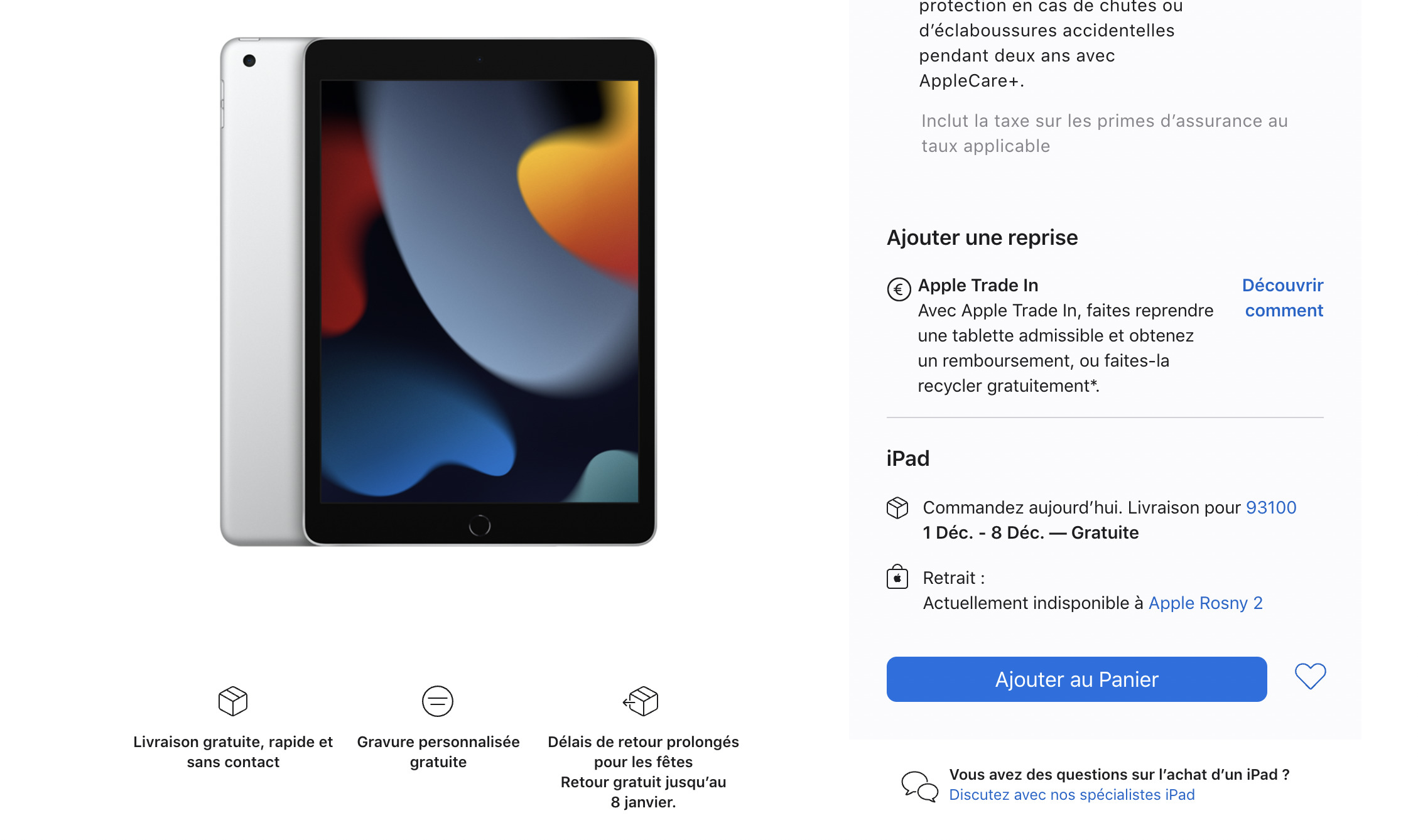Click the Apple Trade In heading
Viewport: 1418px width, 840px height.
click(978, 285)
